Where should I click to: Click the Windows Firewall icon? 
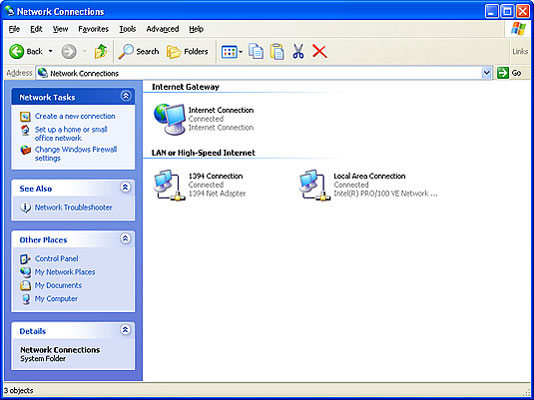pyautogui.click(x=25, y=150)
